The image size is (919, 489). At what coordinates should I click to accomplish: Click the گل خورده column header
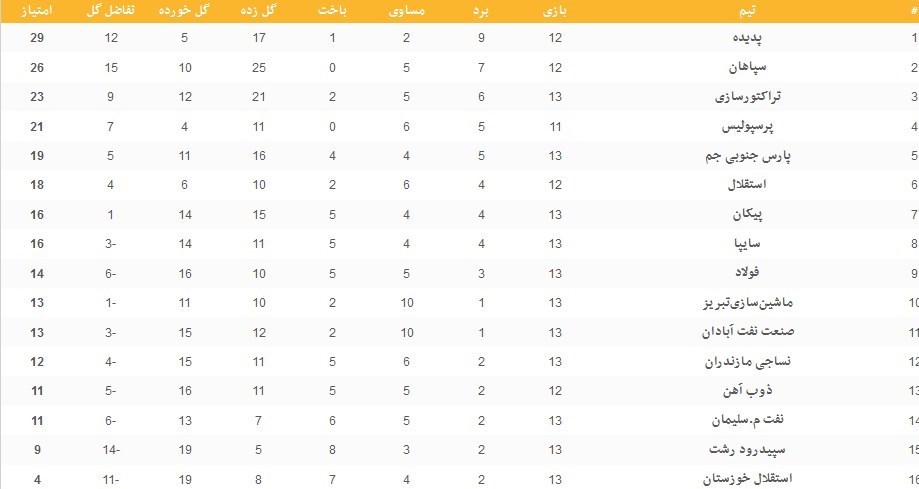(x=184, y=11)
